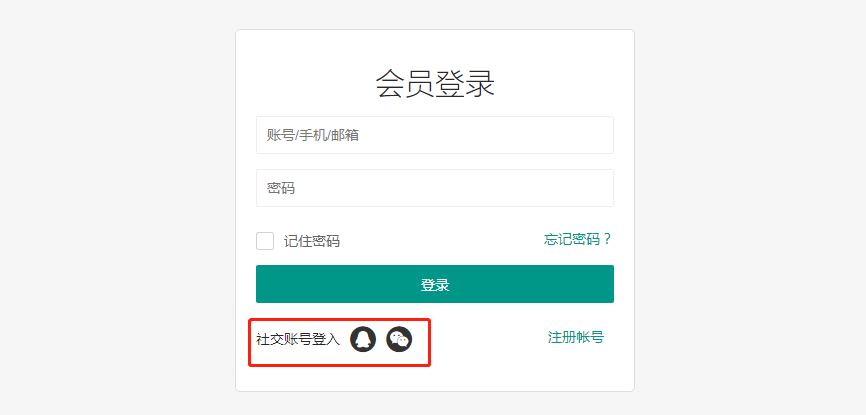This screenshot has height=415, width=866.
Task: Click the round dark QQ logo
Action: pyautogui.click(x=363, y=339)
